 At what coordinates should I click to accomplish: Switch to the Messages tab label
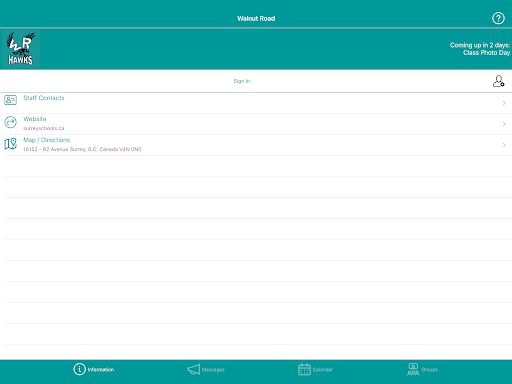tap(213, 370)
